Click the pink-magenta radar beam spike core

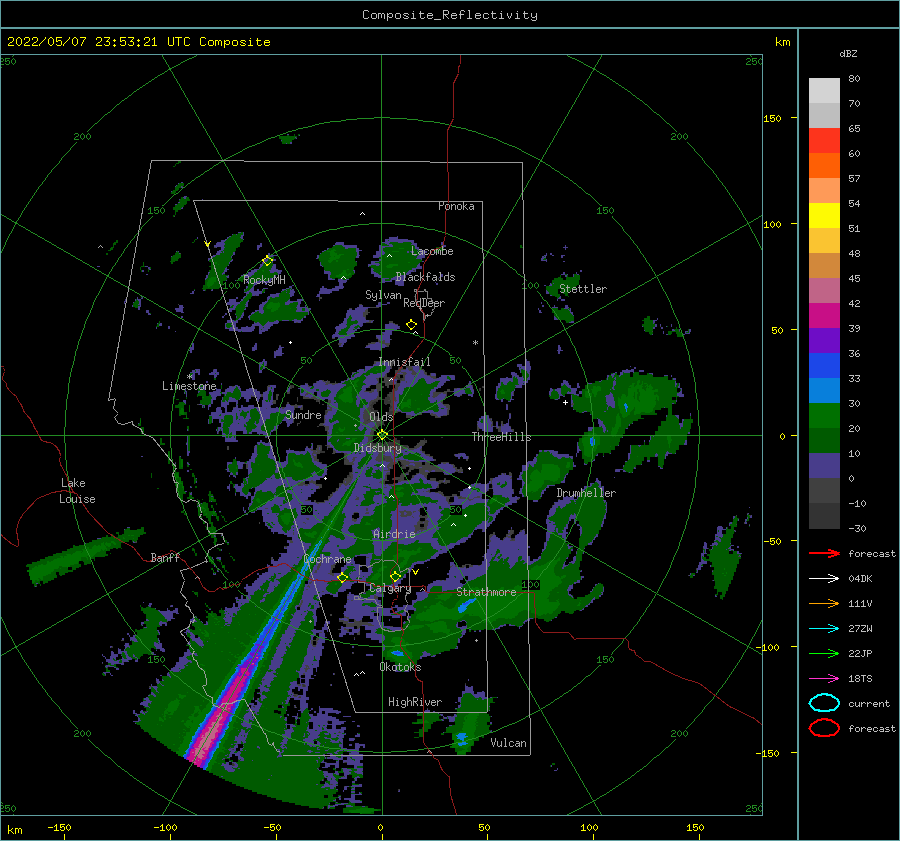click(x=224, y=711)
